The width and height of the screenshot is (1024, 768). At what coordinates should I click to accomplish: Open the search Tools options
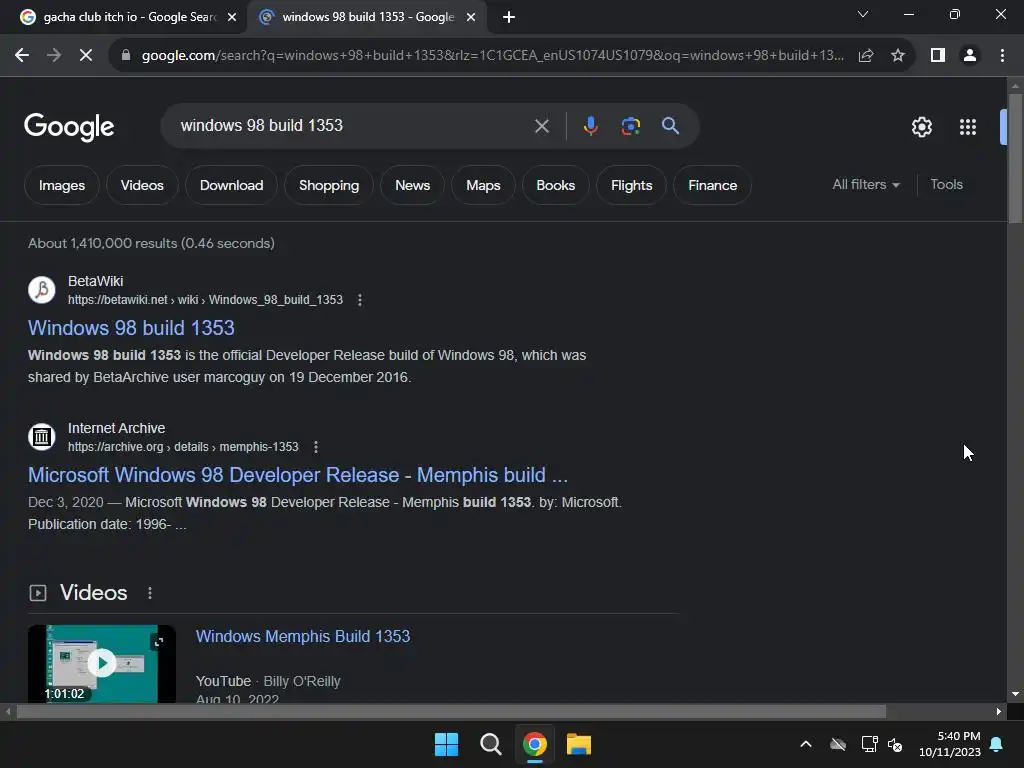tap(946, 185)
